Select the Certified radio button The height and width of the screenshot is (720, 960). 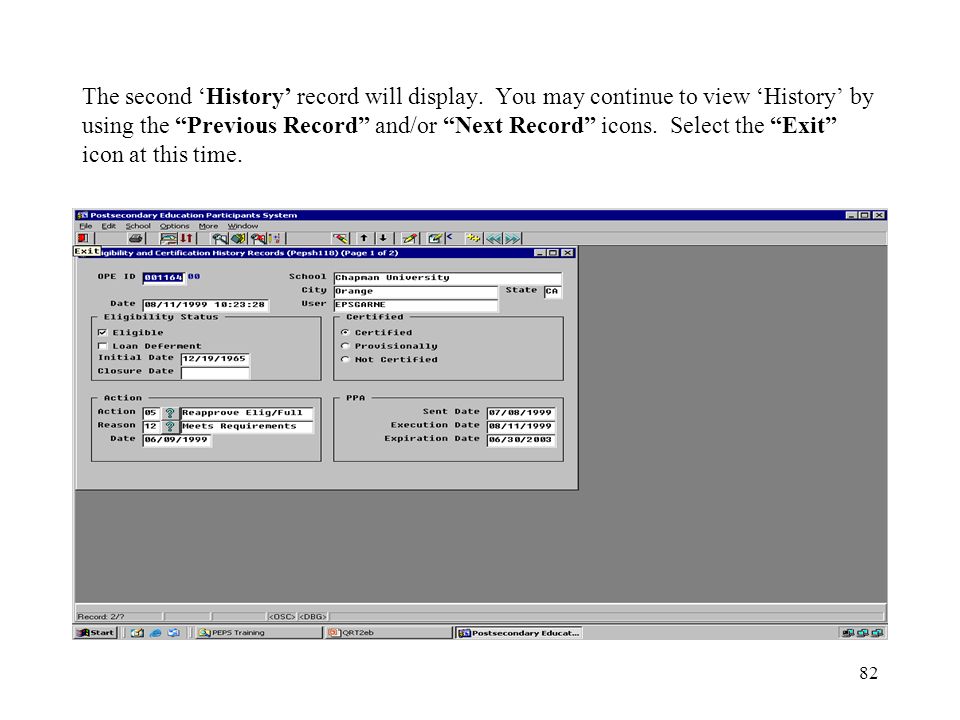[x=345, y=332]
